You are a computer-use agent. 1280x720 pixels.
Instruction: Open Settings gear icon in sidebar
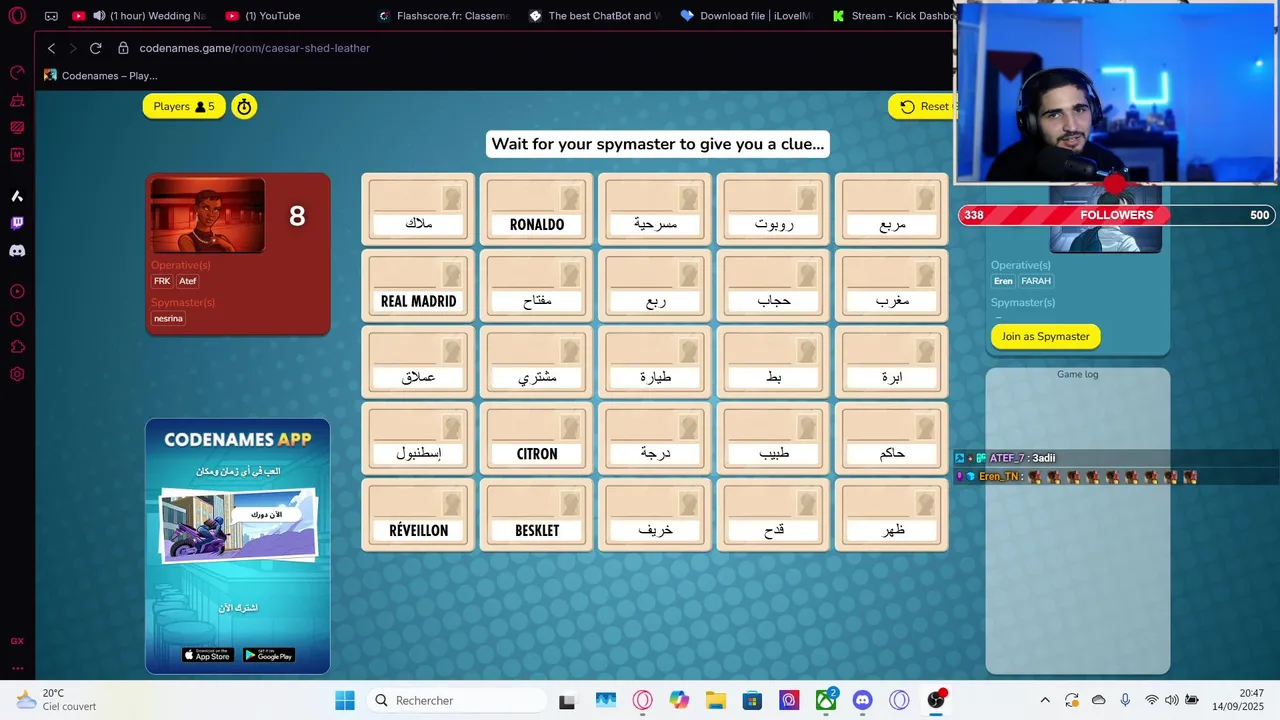coord(17,374)
